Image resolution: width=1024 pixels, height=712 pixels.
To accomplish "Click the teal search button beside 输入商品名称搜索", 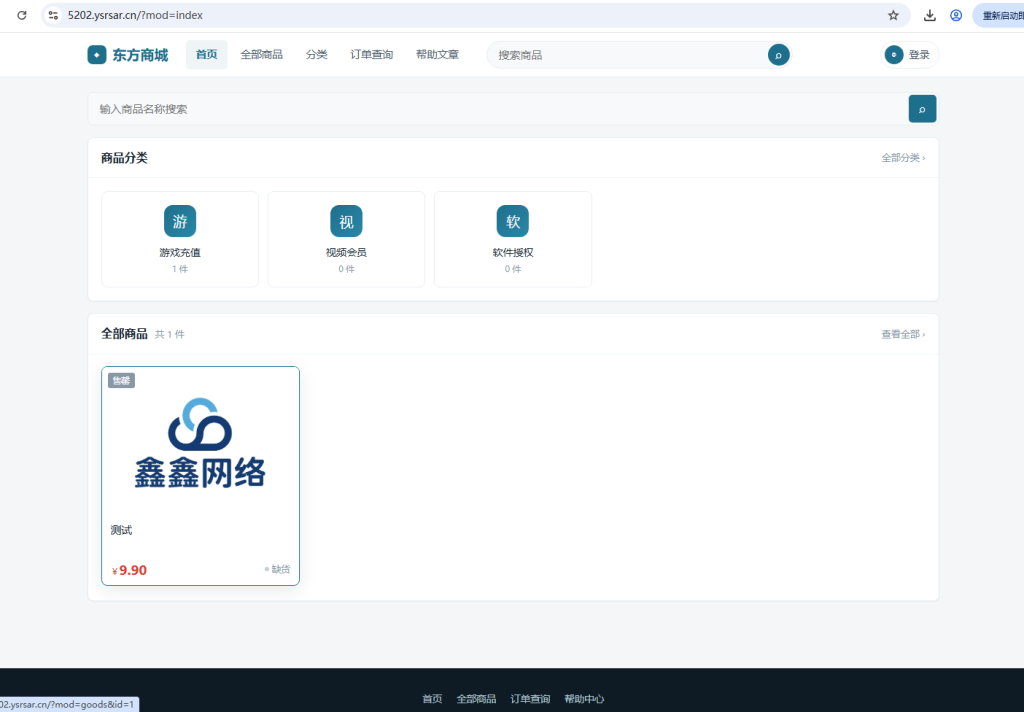I will (x=922, y=109).
